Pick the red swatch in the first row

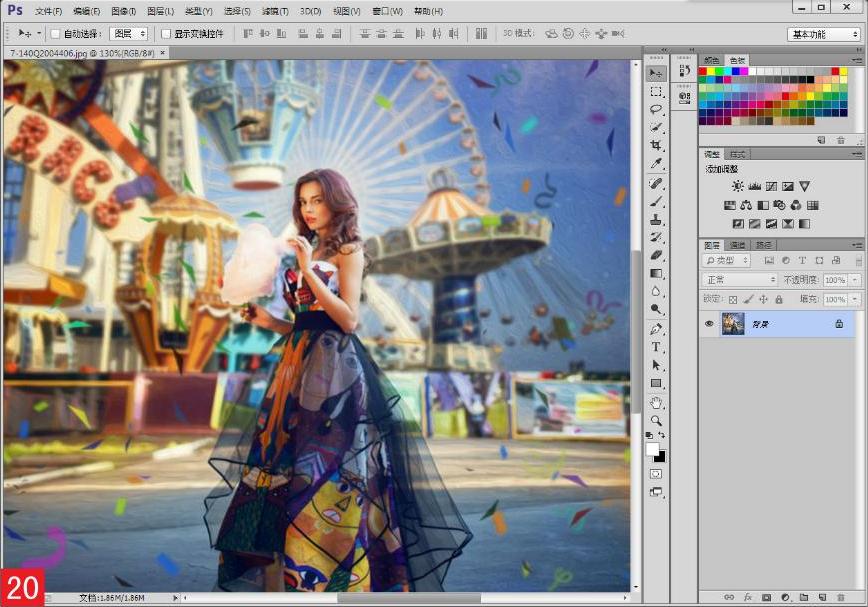tap(702, 71)
